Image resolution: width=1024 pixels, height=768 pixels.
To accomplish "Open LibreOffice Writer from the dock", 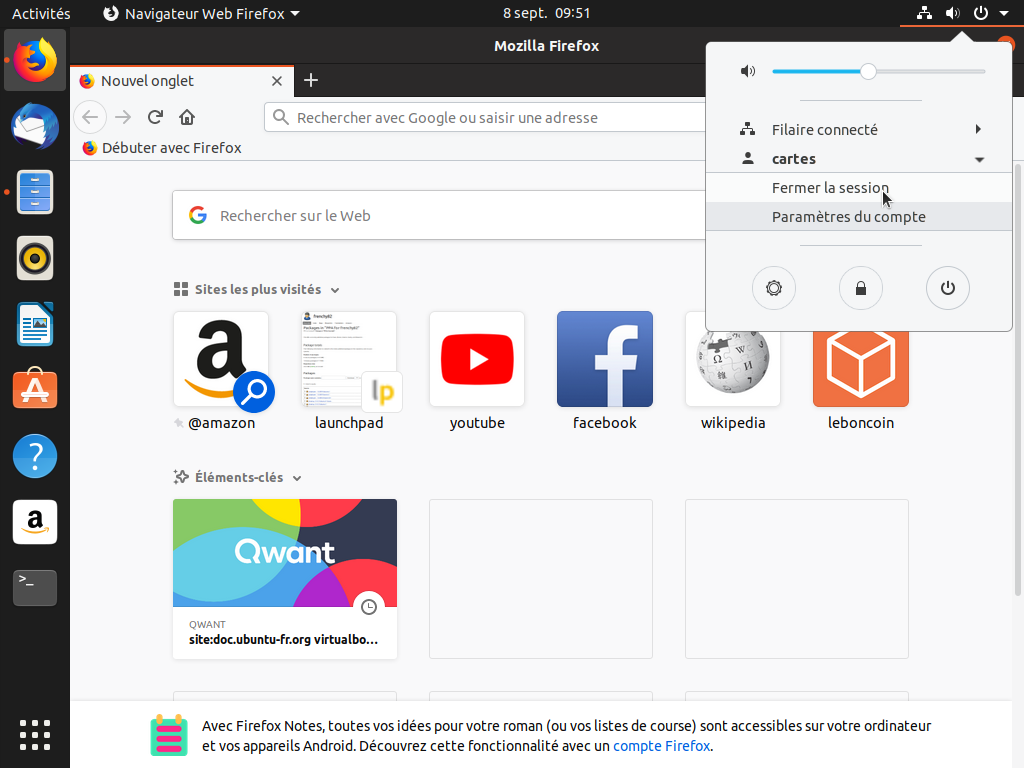I will tap(35, 324).
